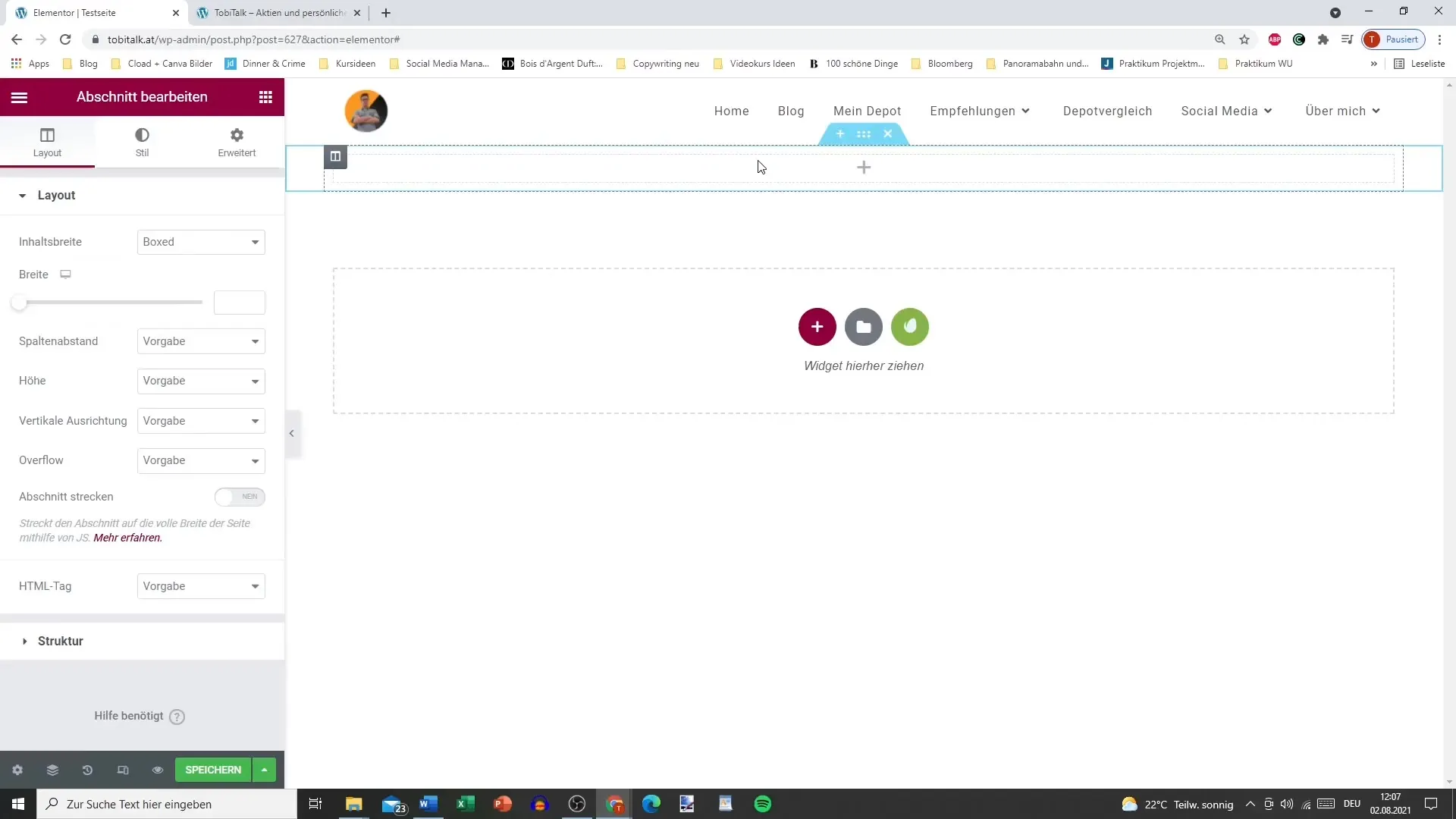Click the green Speichern button

click(x=213, y=770)
